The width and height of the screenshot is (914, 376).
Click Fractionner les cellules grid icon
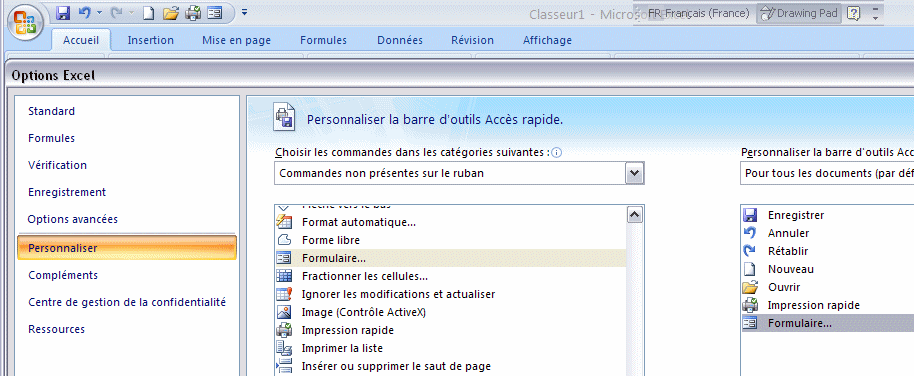(284, 276)
